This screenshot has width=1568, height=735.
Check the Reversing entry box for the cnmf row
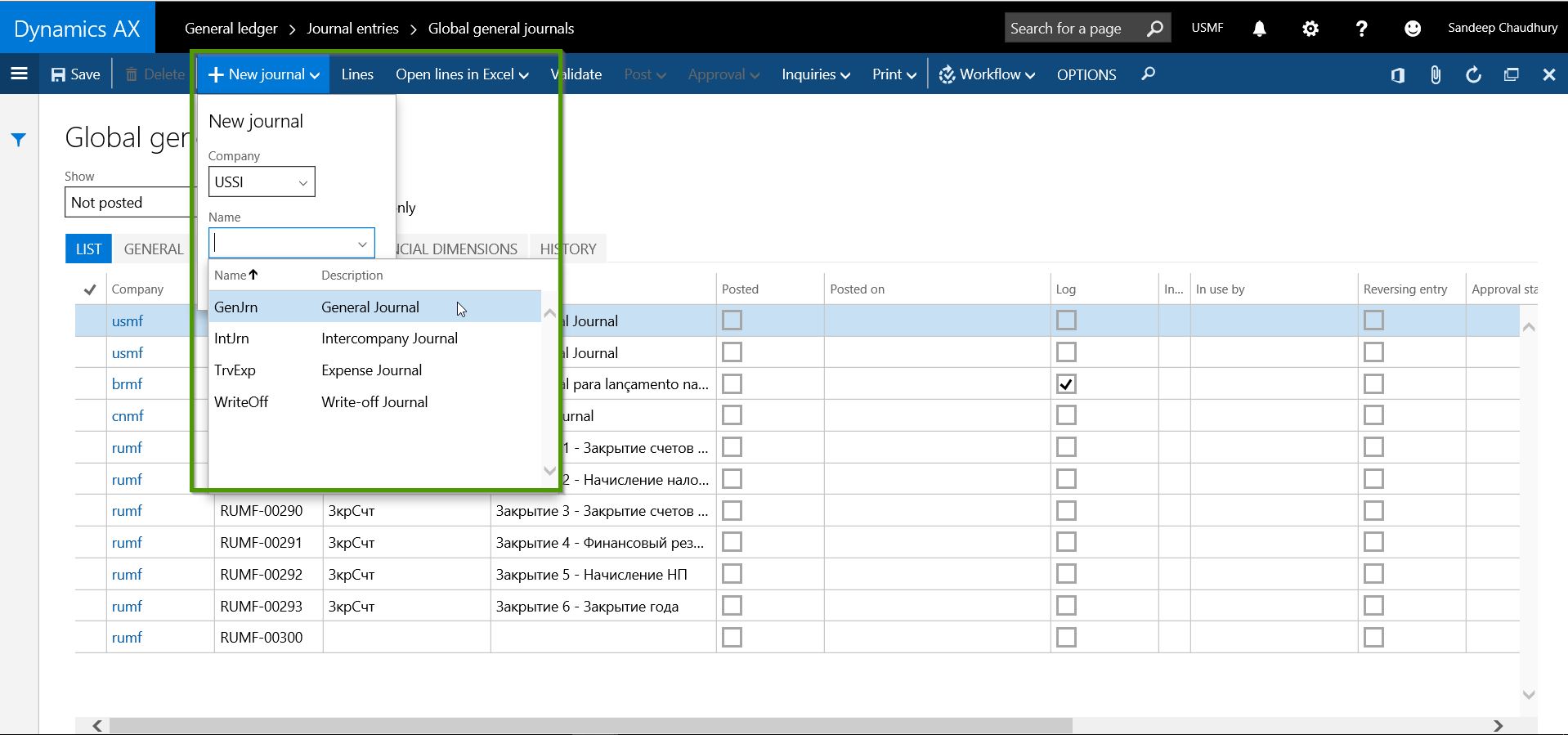point(1373,416)
